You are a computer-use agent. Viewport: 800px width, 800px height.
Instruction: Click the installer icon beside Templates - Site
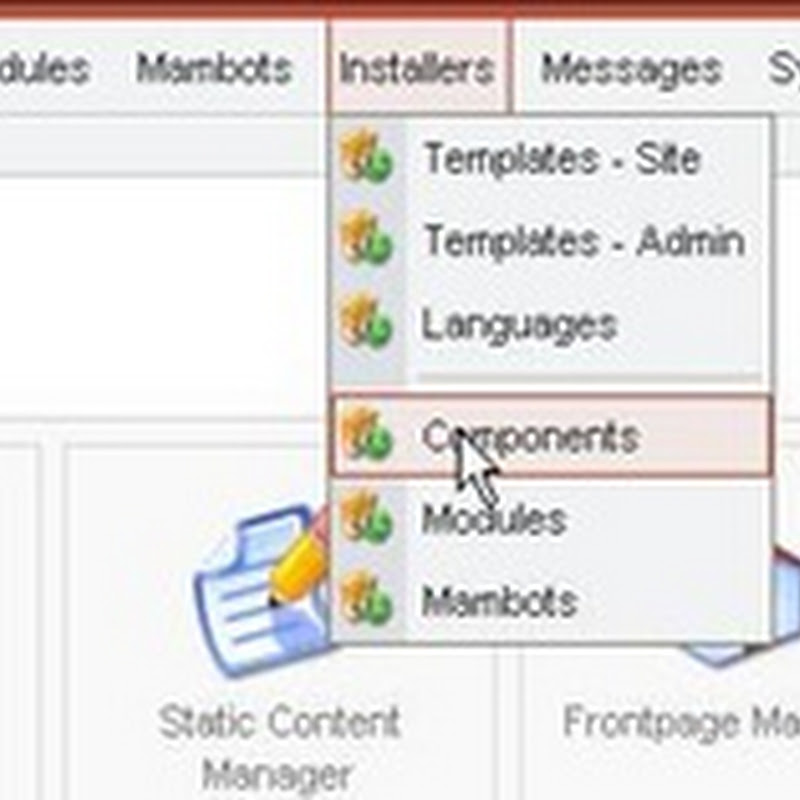(366, 157)
